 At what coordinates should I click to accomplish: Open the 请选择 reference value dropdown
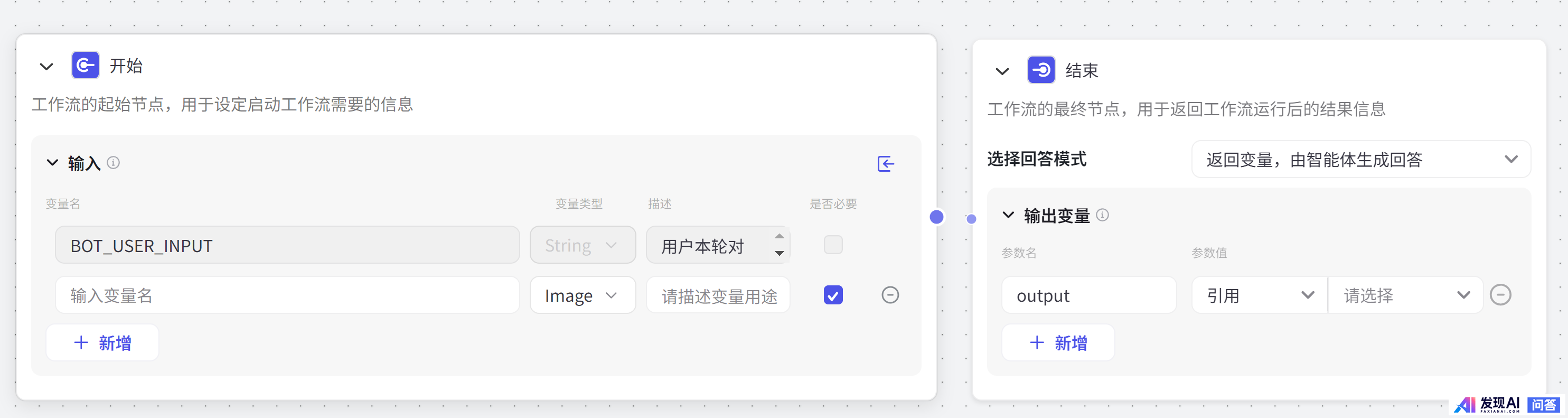pos(1405,295)
